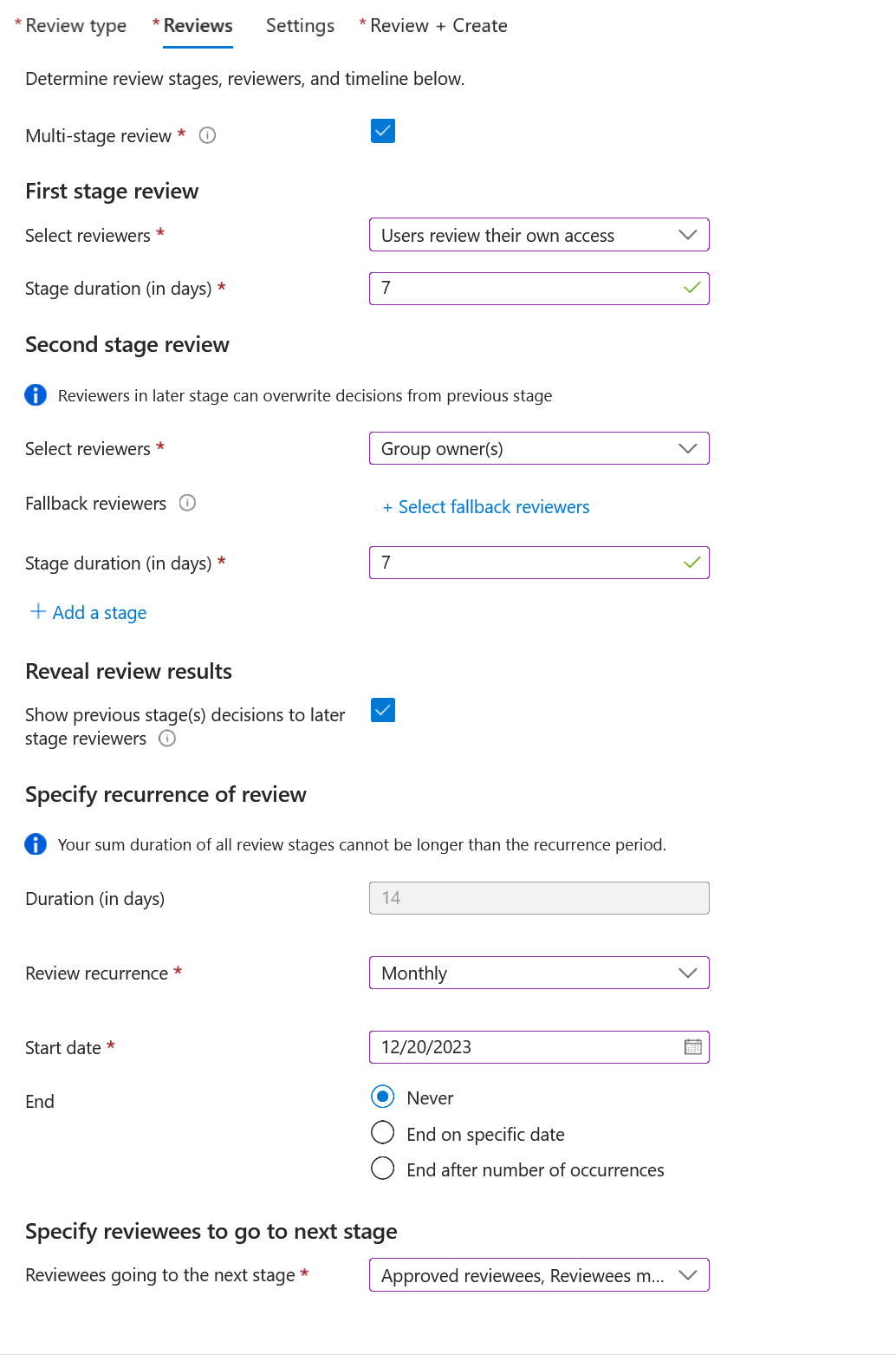Screen dimensions: 896x1361
Task: Open the Review type tab
Action: [x=76, y=26]
